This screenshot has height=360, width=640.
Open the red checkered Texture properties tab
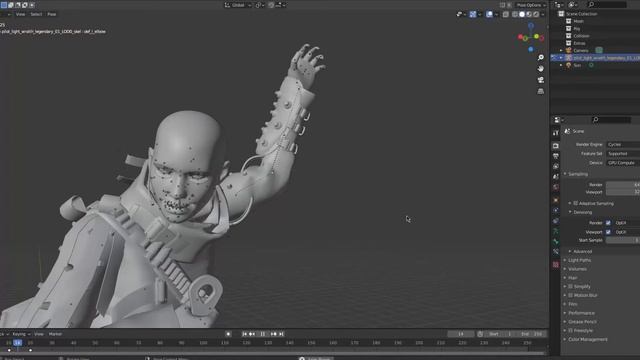tap(556, 264)
